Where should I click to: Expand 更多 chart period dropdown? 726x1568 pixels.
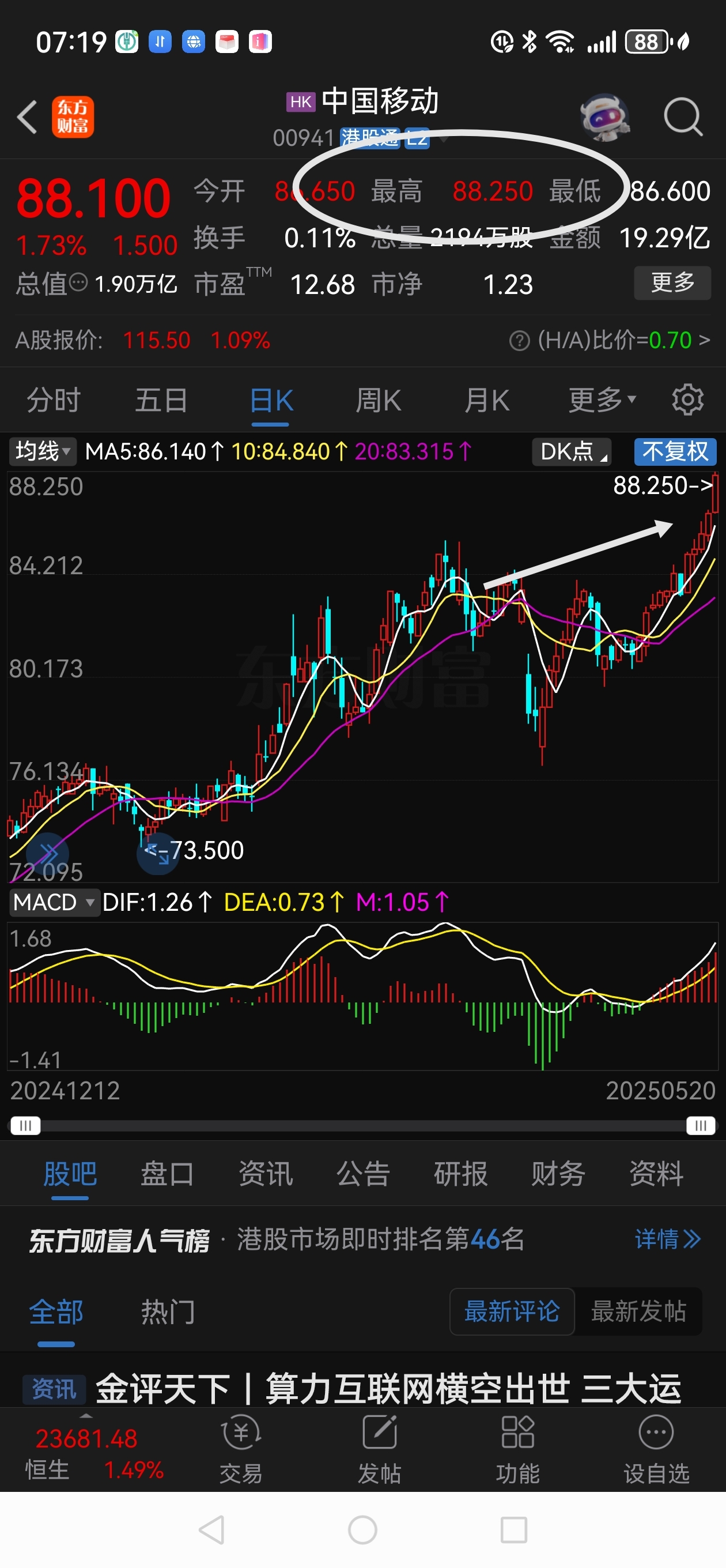click(602, 401)
